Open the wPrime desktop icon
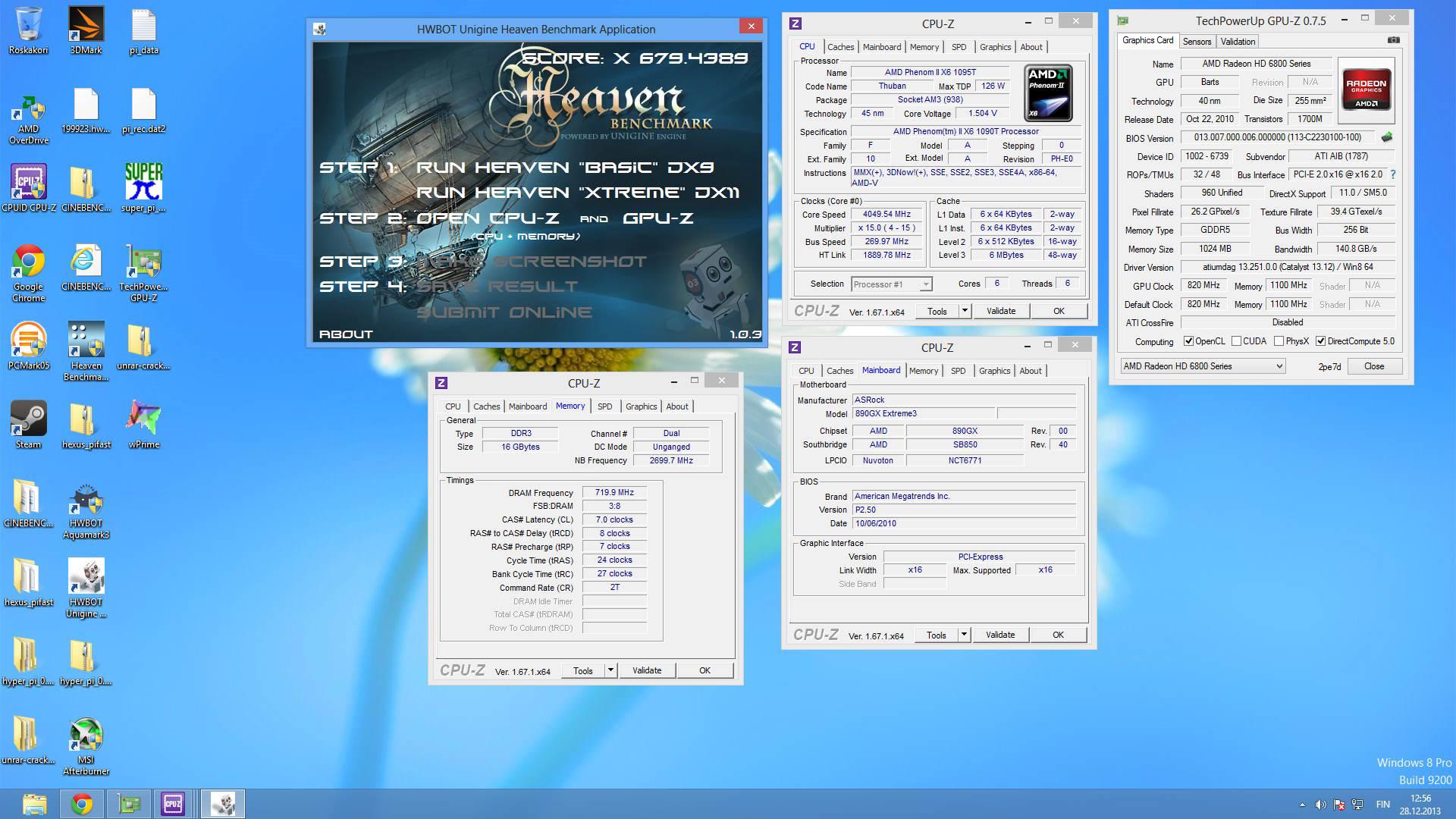The width and height of the screenshot is (1456, 819). [143, 425]
